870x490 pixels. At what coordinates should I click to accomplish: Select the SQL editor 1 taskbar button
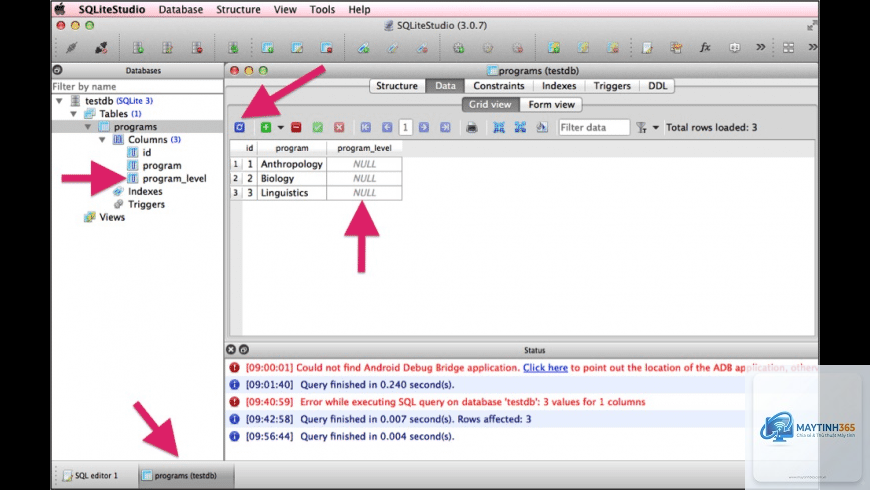(x=92, y=476)
